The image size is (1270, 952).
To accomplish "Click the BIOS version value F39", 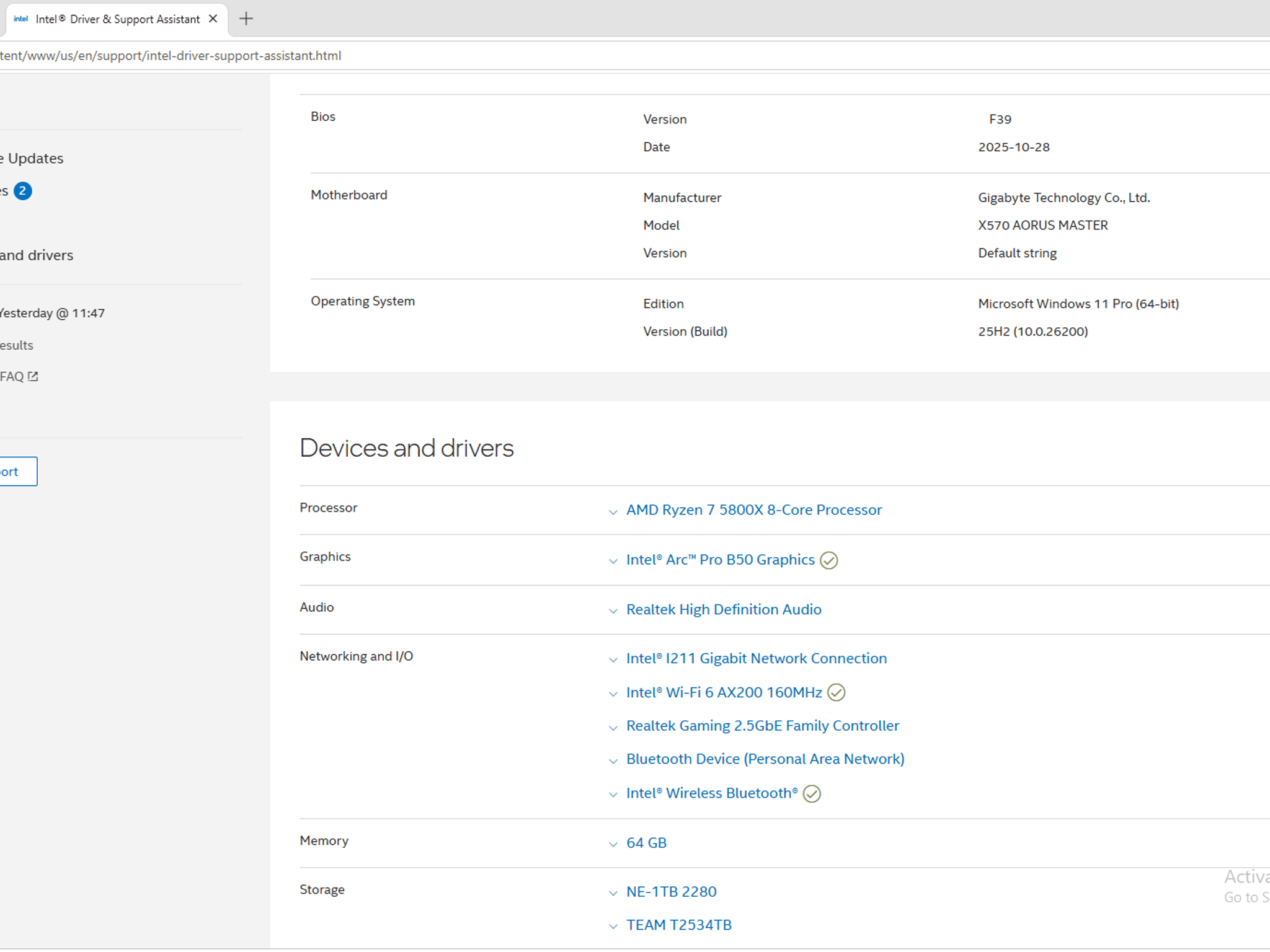I will (1000, 119).
